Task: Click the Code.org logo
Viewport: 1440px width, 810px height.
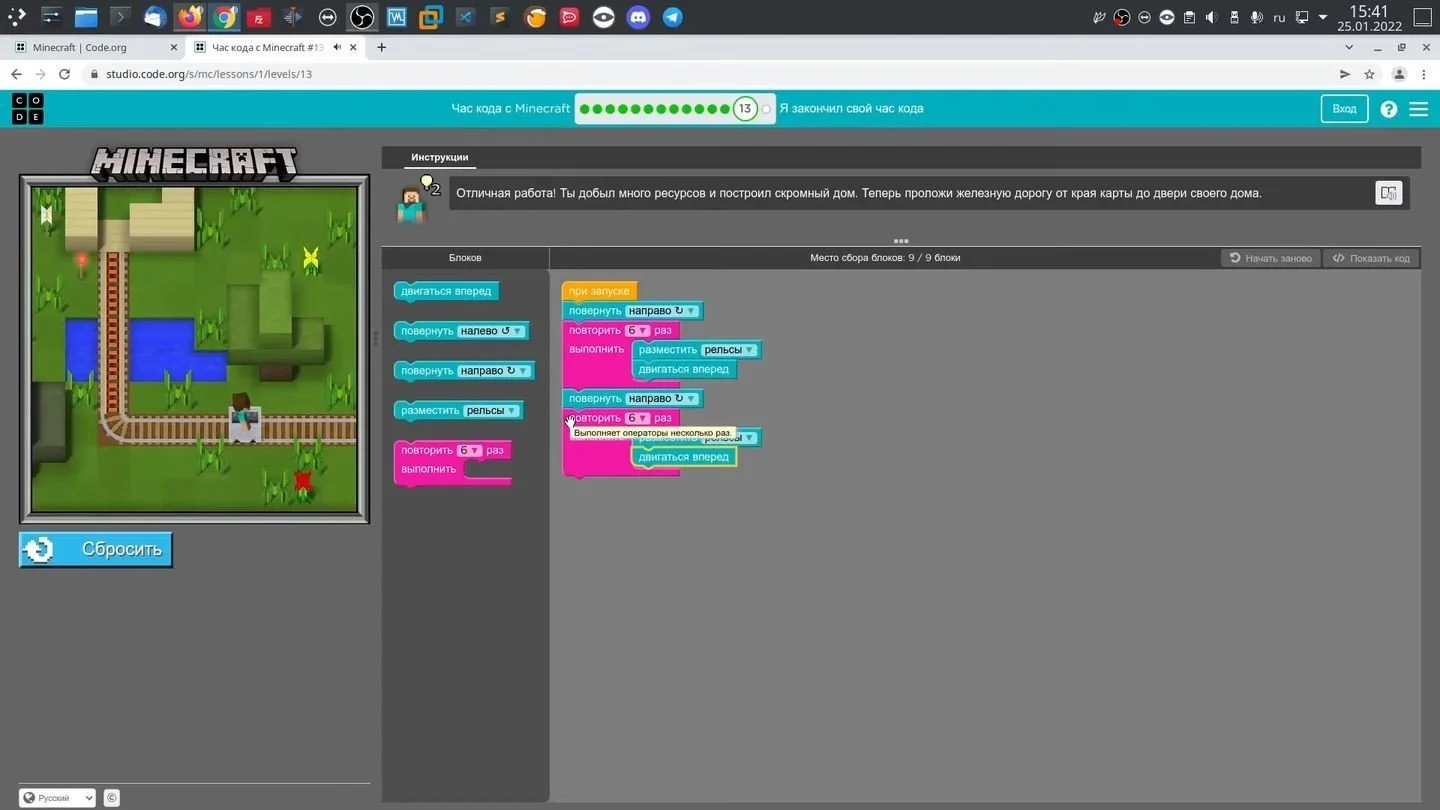Action: pos(28,108)
